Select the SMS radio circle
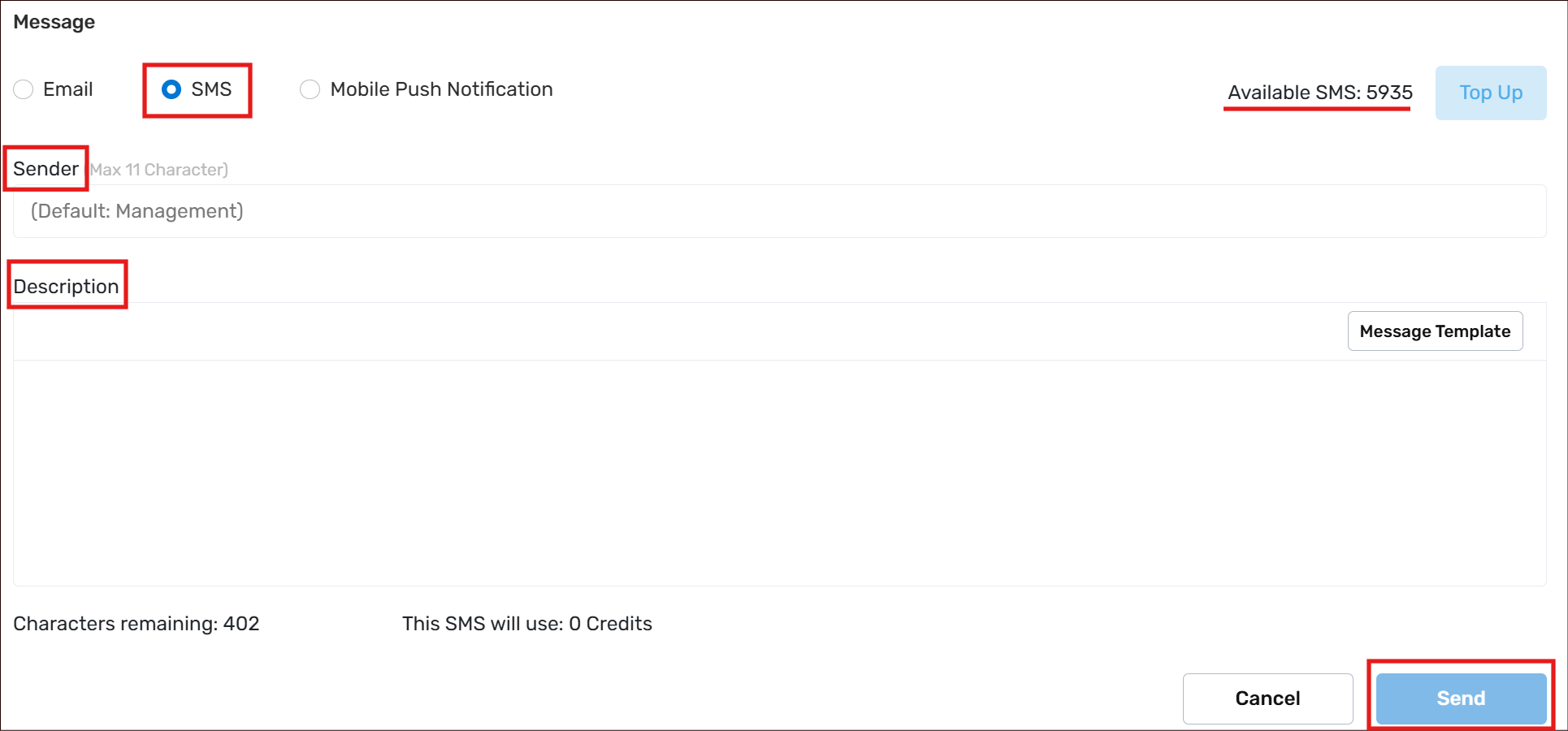Viewport: 1568px width, 731px height. point(171,89)
